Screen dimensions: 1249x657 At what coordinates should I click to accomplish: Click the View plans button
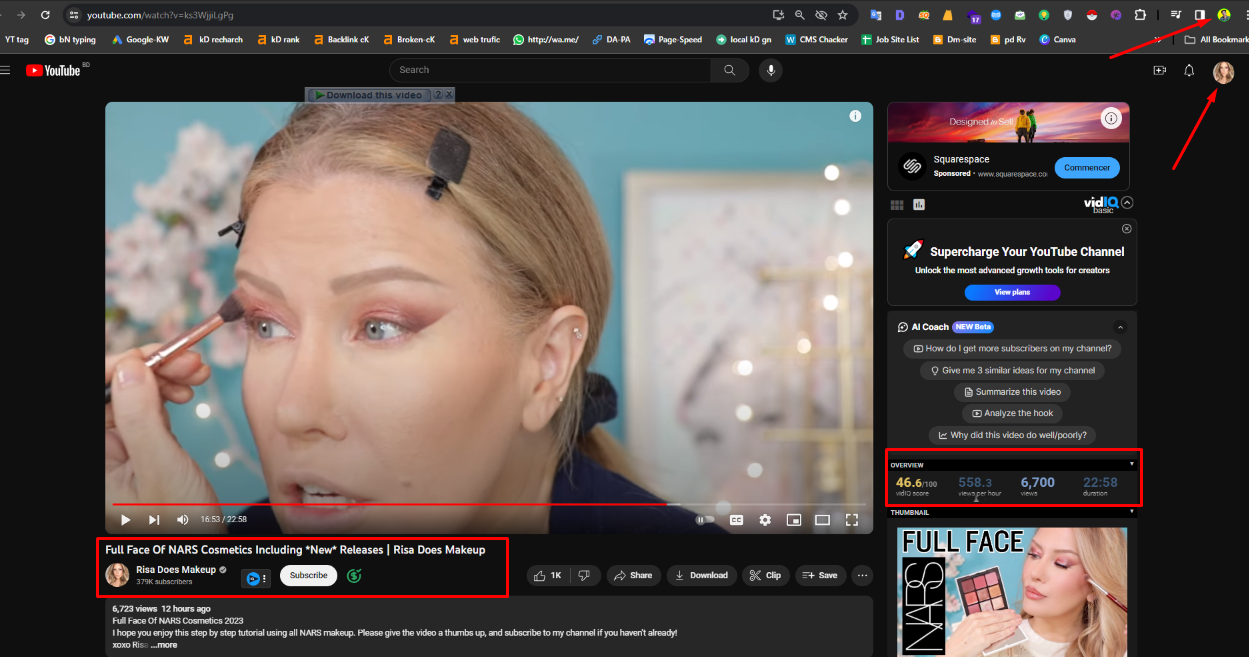(1012, 292)
